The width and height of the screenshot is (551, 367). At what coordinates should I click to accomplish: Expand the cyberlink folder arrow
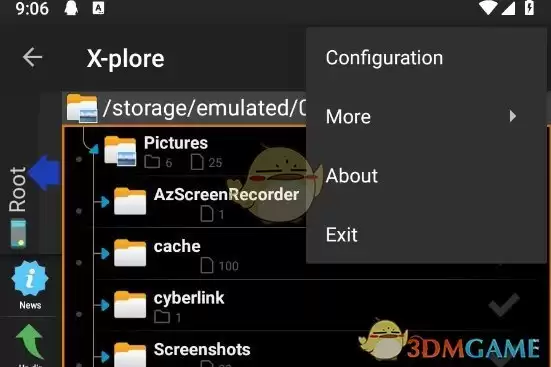pyautogui.click(x=104, y=305)
